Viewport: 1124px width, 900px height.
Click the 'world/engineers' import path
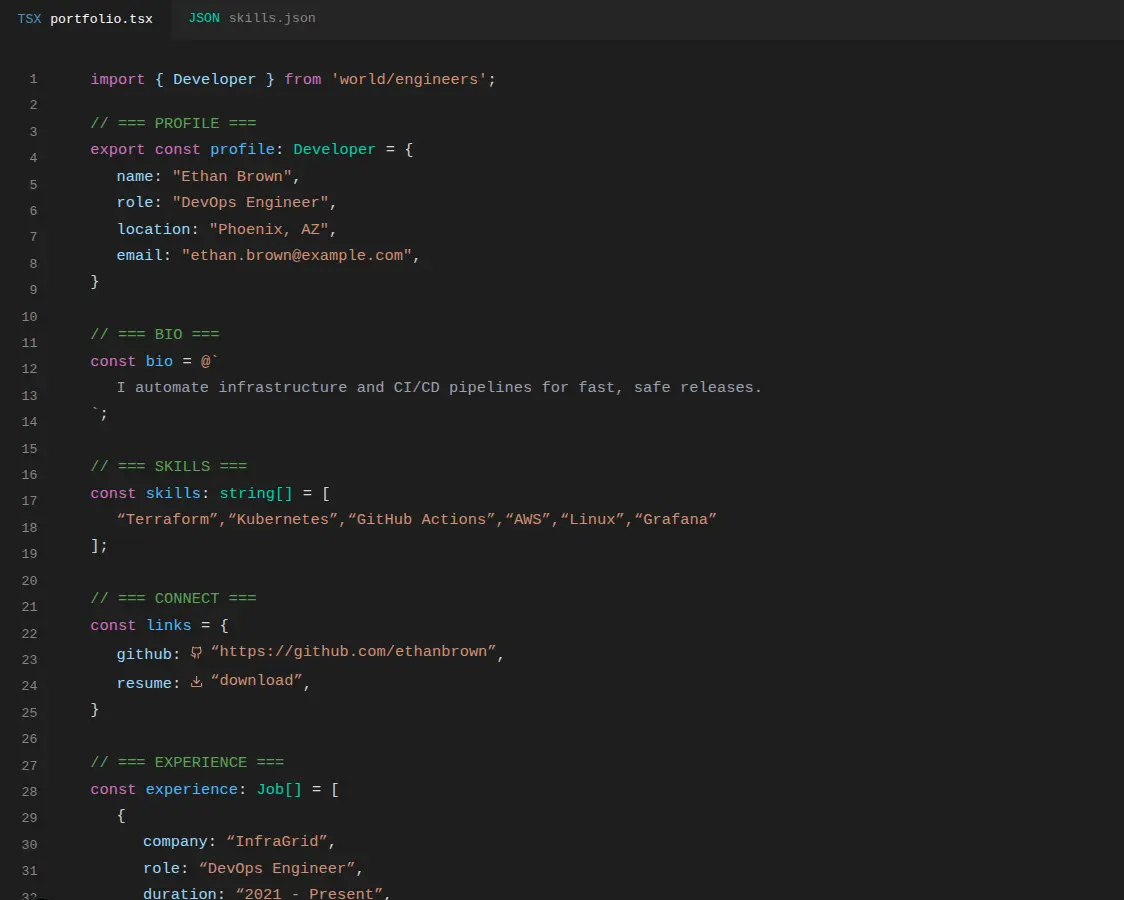(409, 79)
